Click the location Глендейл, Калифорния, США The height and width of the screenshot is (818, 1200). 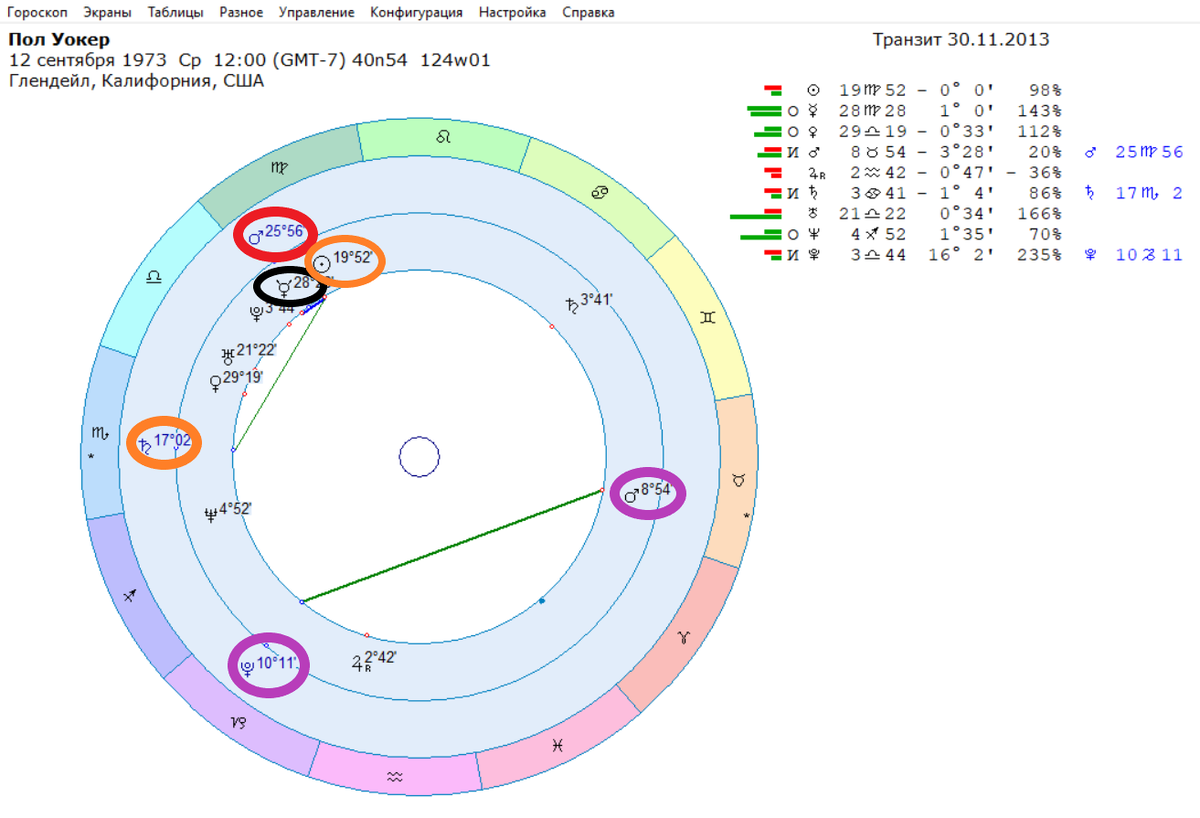pyautogui.click(x=136, y=81)
